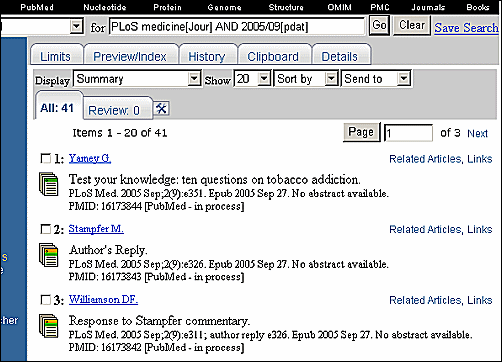502x362 pixels.
Task: Open the Sort by dropdown
Action: point(306,79)
